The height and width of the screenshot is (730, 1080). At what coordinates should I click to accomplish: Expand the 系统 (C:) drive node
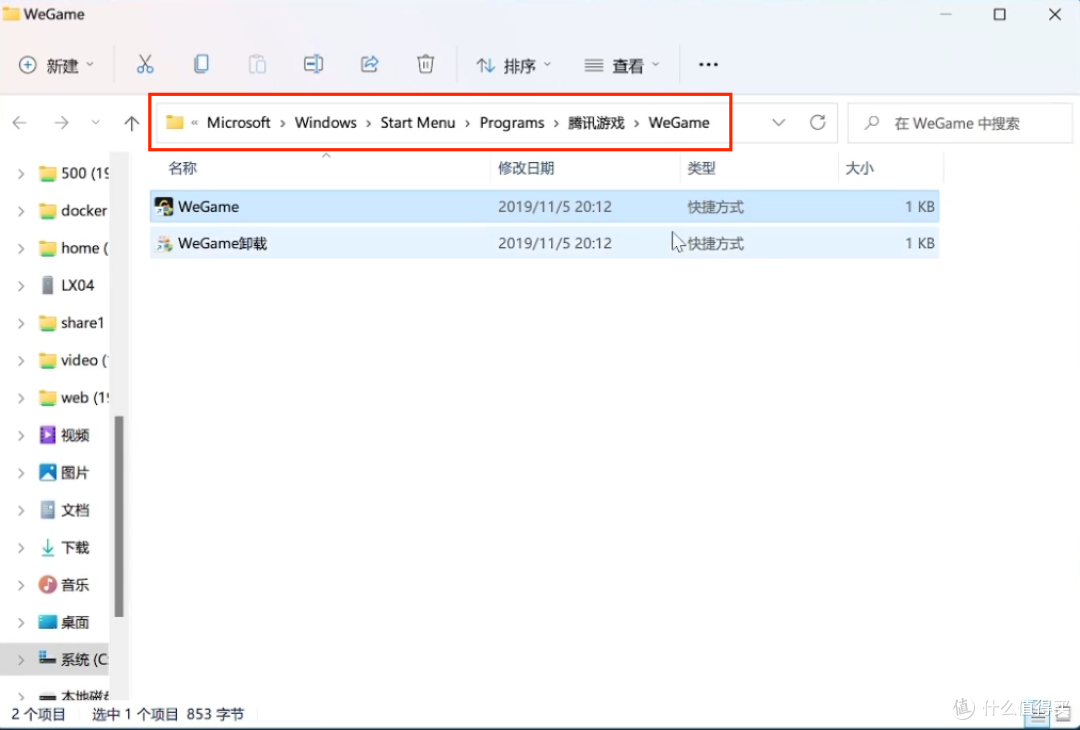pos(21,660)
